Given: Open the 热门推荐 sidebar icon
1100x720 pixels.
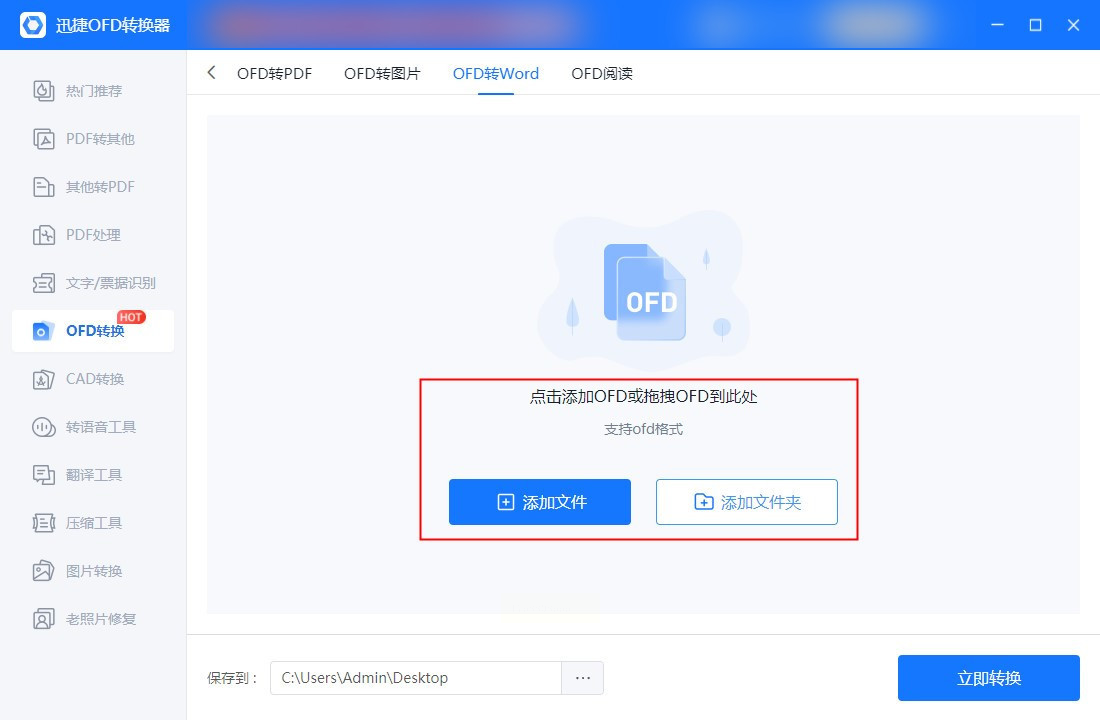Looking at the screenshot, I should point(43,91).
